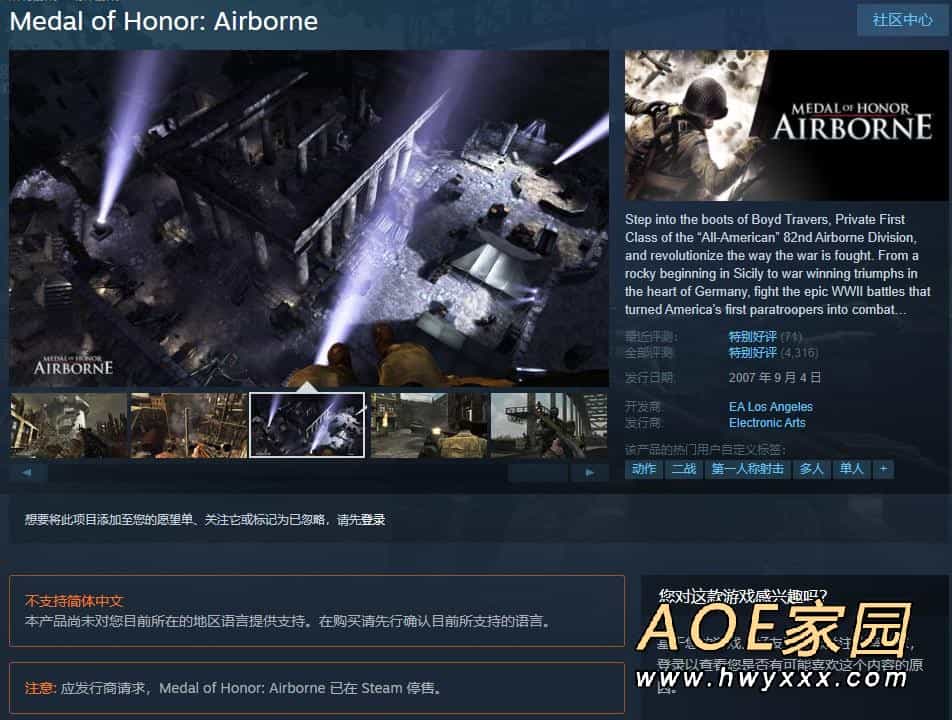952x720 pixels.
Task: Click the right arrow of screenshot carousel
Action: point(589,472)
